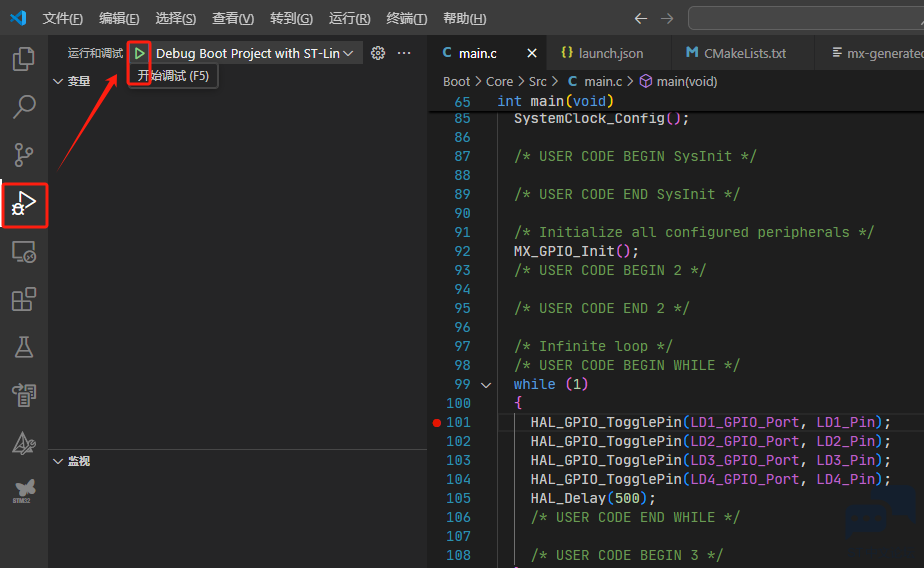Click the while keyword on line 99
The width and height of the screenshot is (924, 568).
[x=534, y=384]
